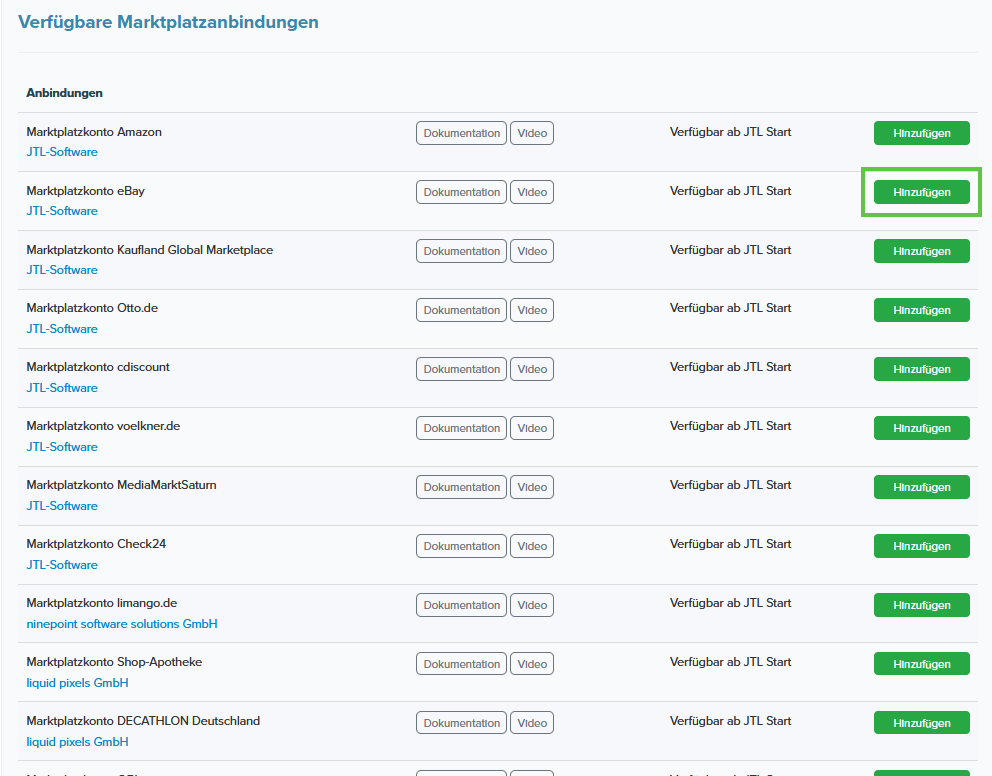Watch the Video for limango.de
Viewport: 992px width, 776px height.
click(532, 605)
